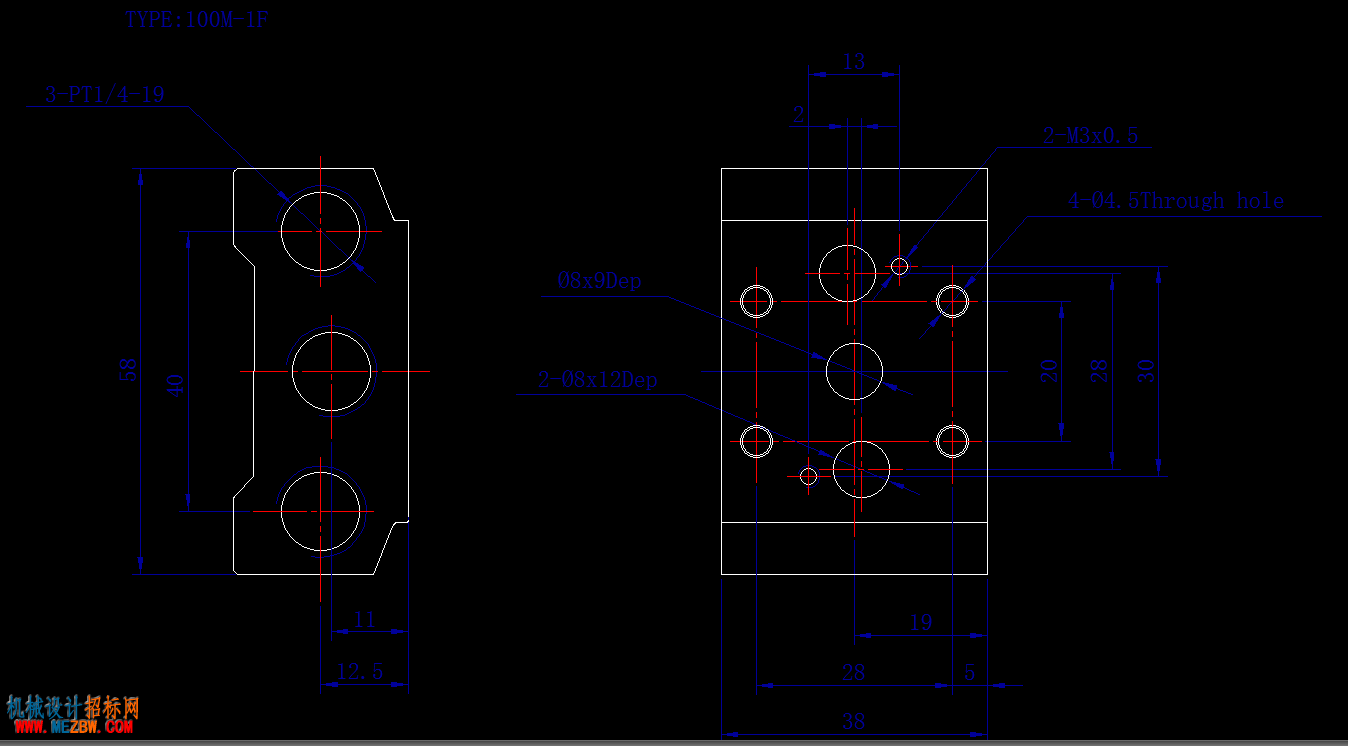Pick the 30 vertical dimension text

tap(1147, 371)
